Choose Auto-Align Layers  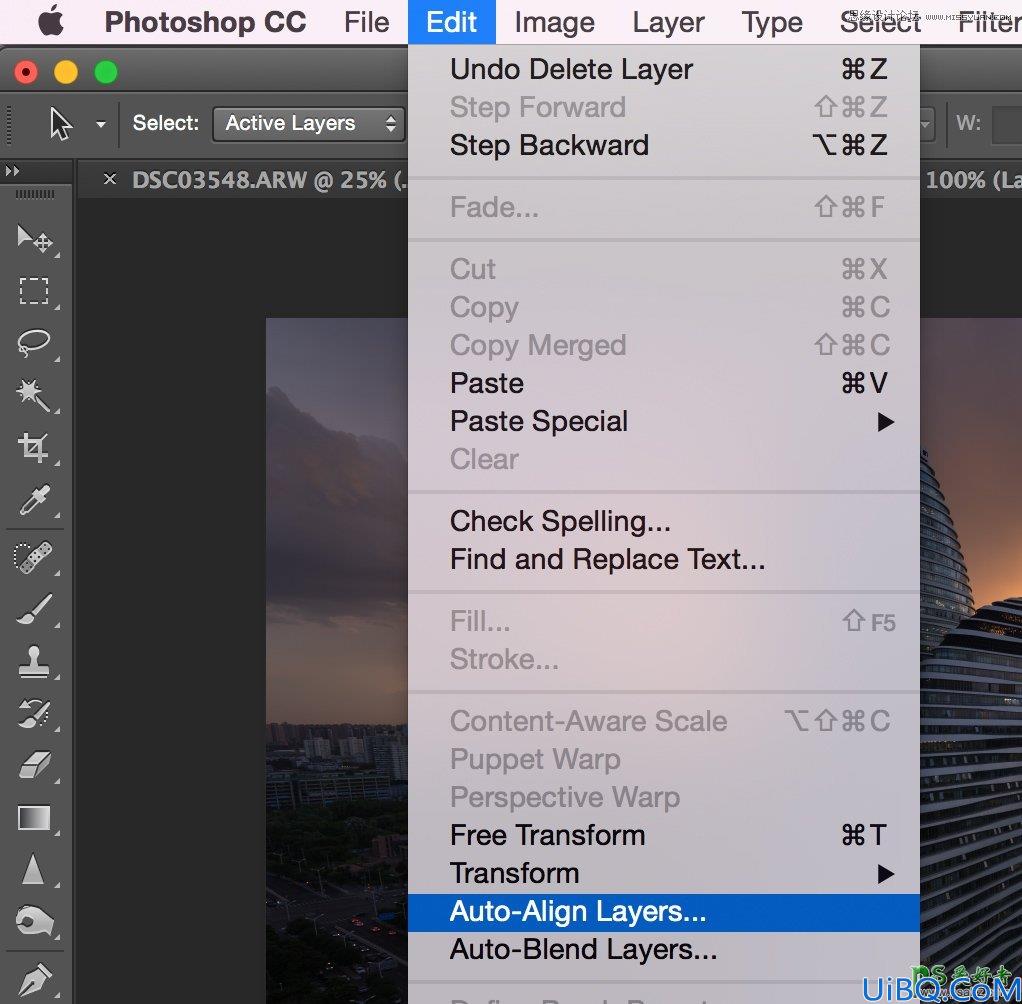pyautogui.click(x=664, y=912)
